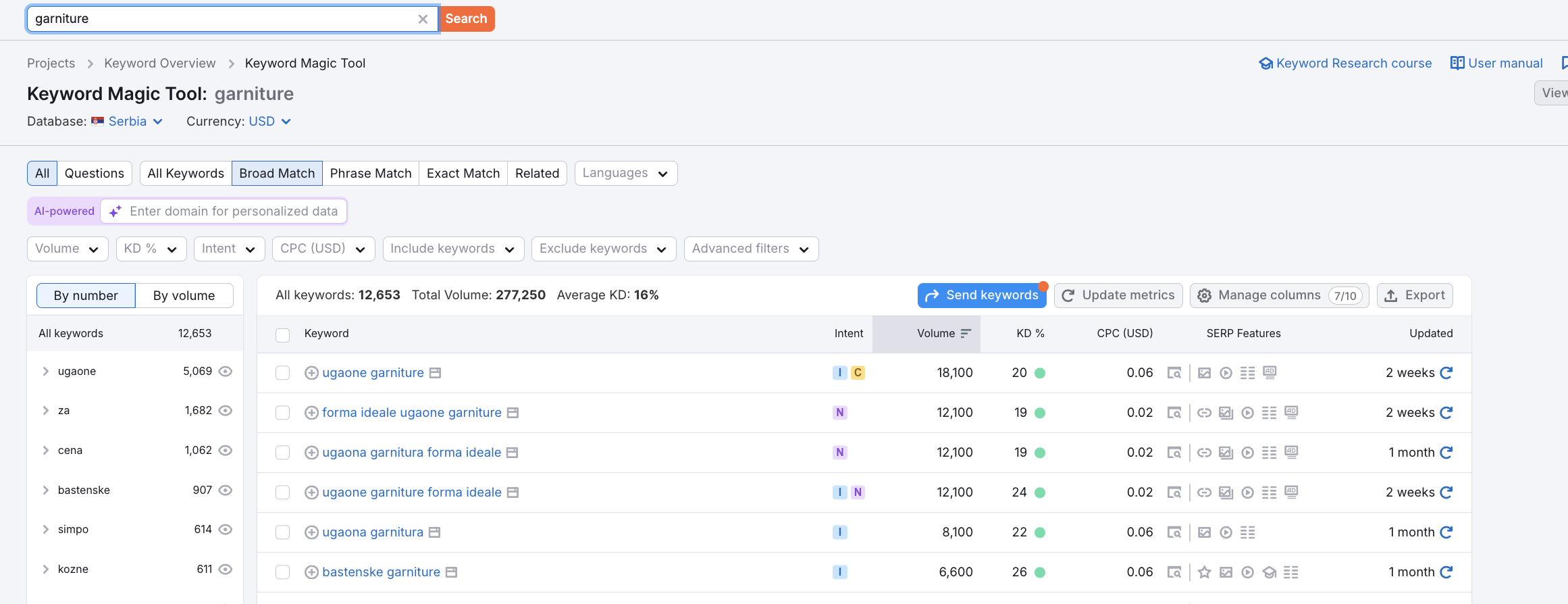1568x604 pixels.
Task: Check the ugaona garnitura forma ideale checkbox
Action: pos(283,453)
